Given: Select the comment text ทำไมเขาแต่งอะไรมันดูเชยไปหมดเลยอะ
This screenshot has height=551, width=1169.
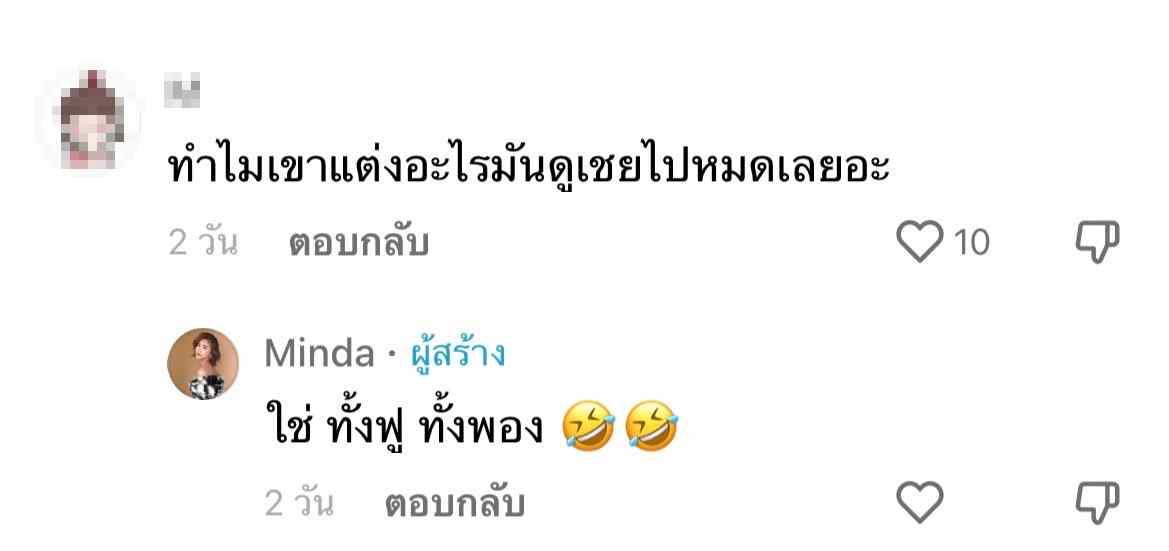Looking at the screenshot, I should (x=529, y=168).
